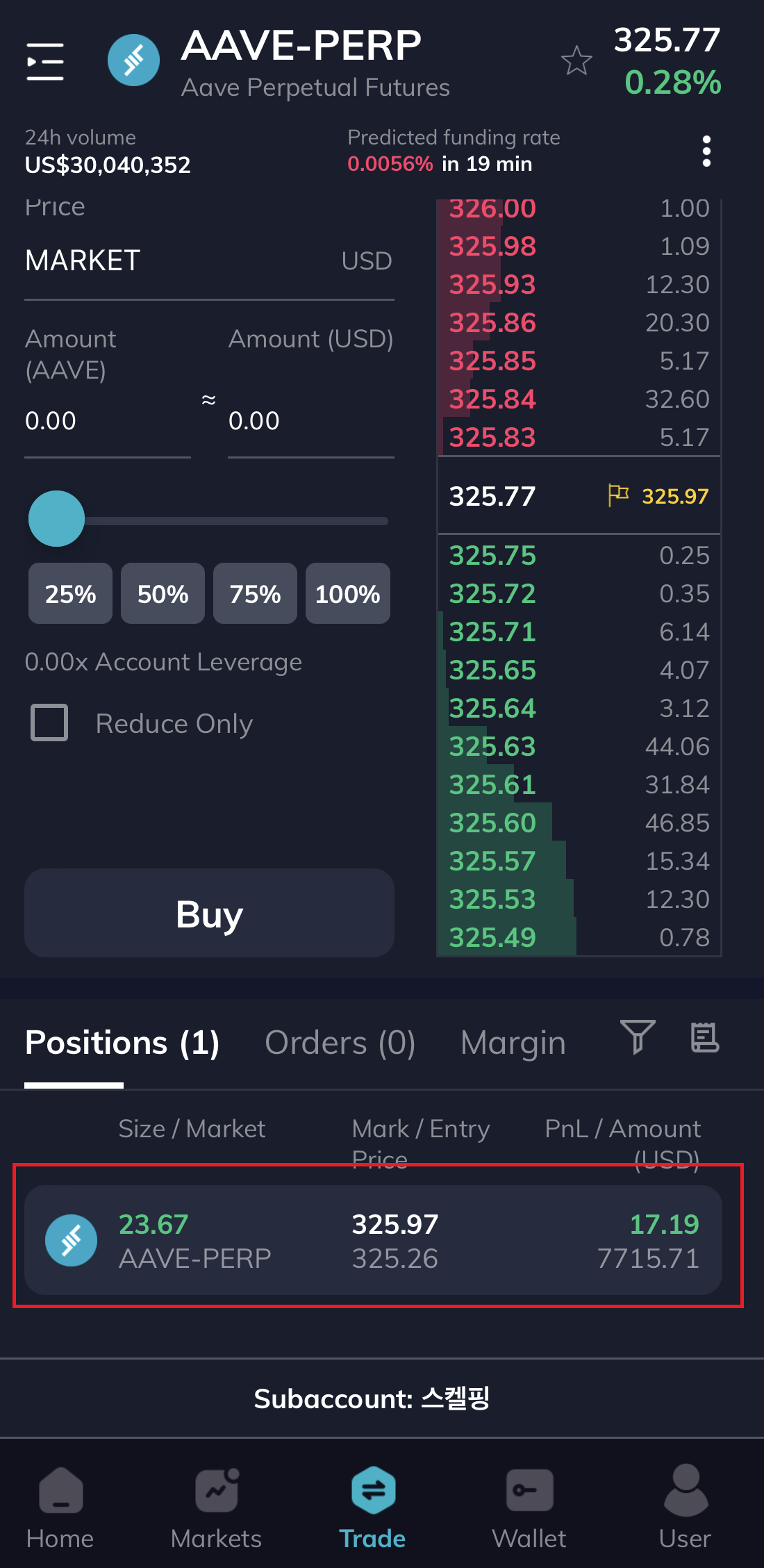Viewport: 764px width, 1568px height.
Task: Tap 24h volume US$30,040,352
Action: (108, 165)
